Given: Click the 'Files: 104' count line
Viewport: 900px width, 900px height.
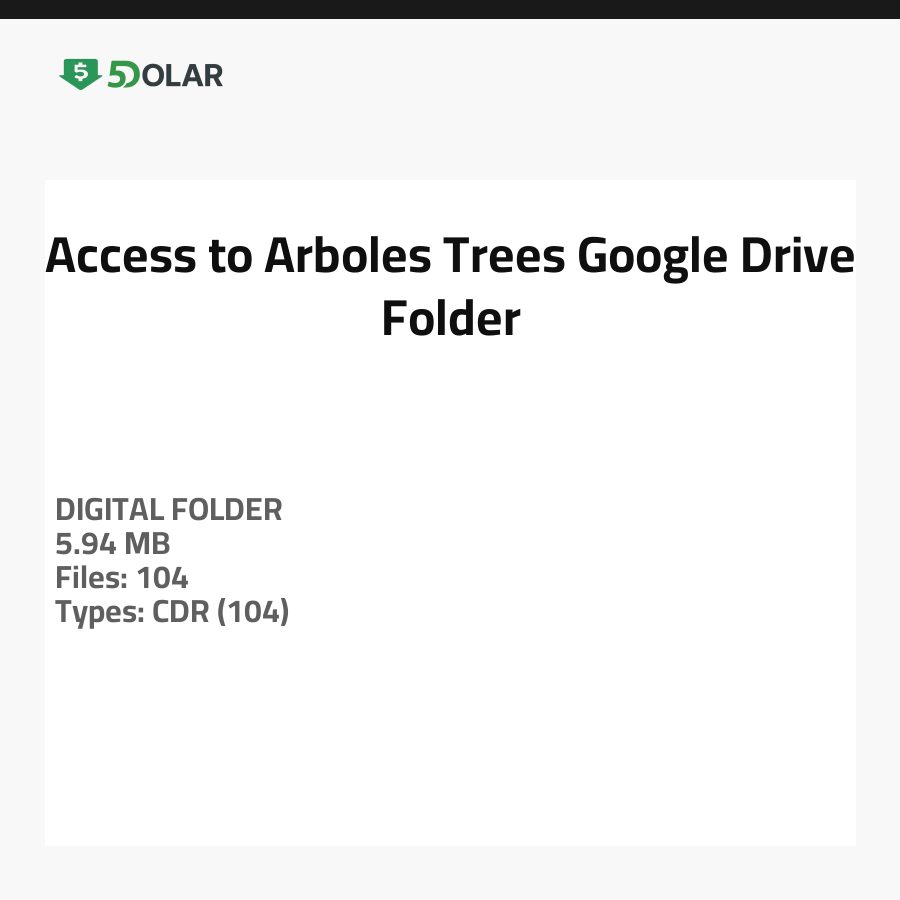Looking at the screenshot, I should [x=121, y=578].
